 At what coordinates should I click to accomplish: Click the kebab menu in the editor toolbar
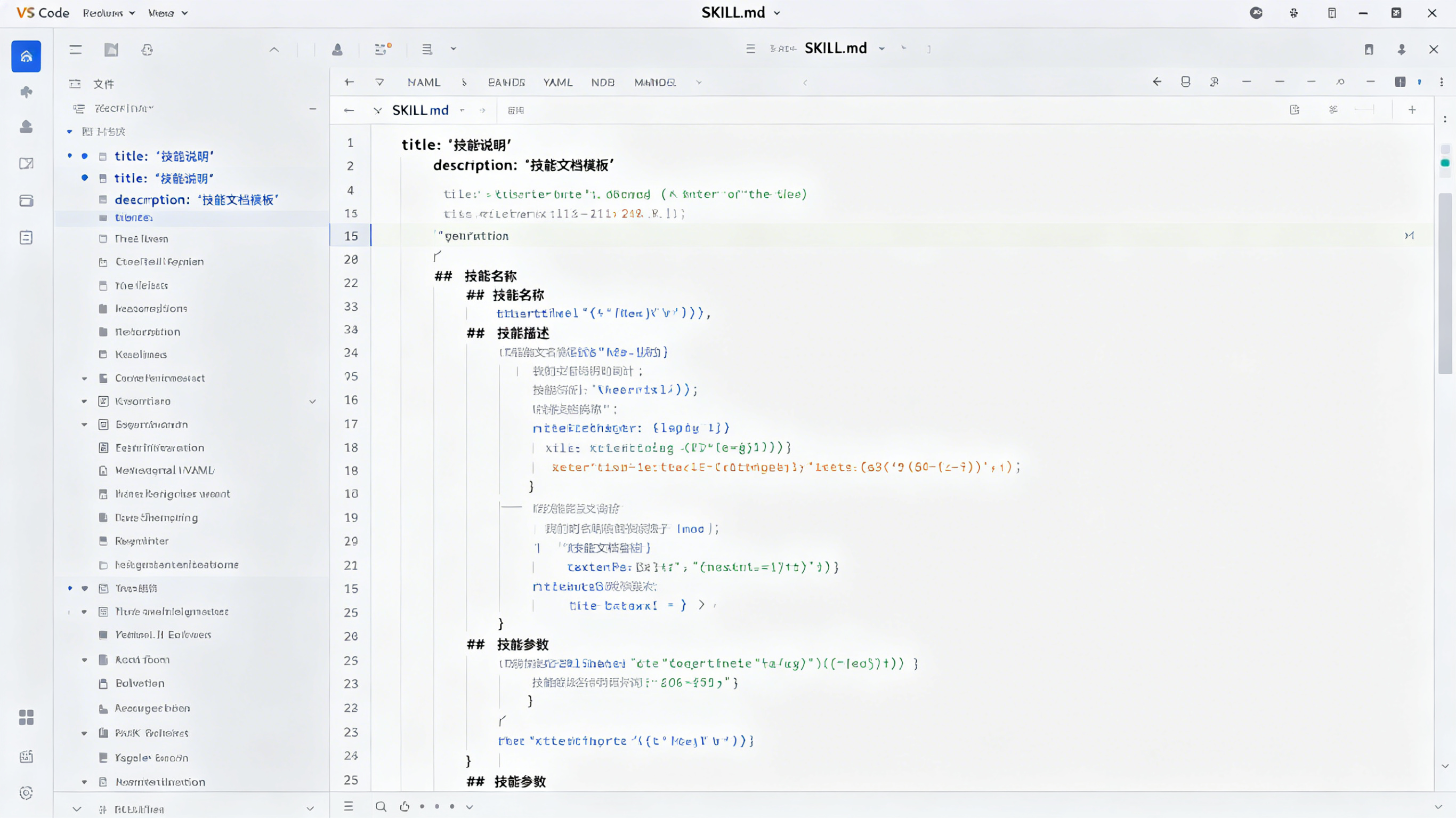click(1441, 82)
